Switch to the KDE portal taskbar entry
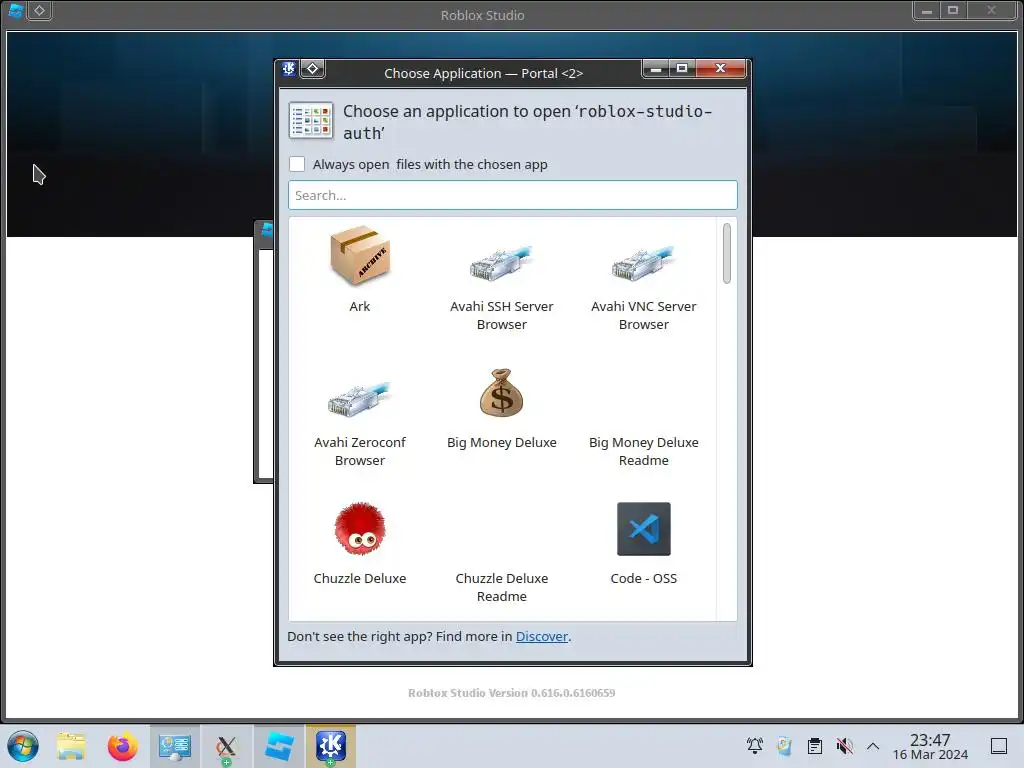Viewport: 1024px width, 768px height. [x=330, y=746]
